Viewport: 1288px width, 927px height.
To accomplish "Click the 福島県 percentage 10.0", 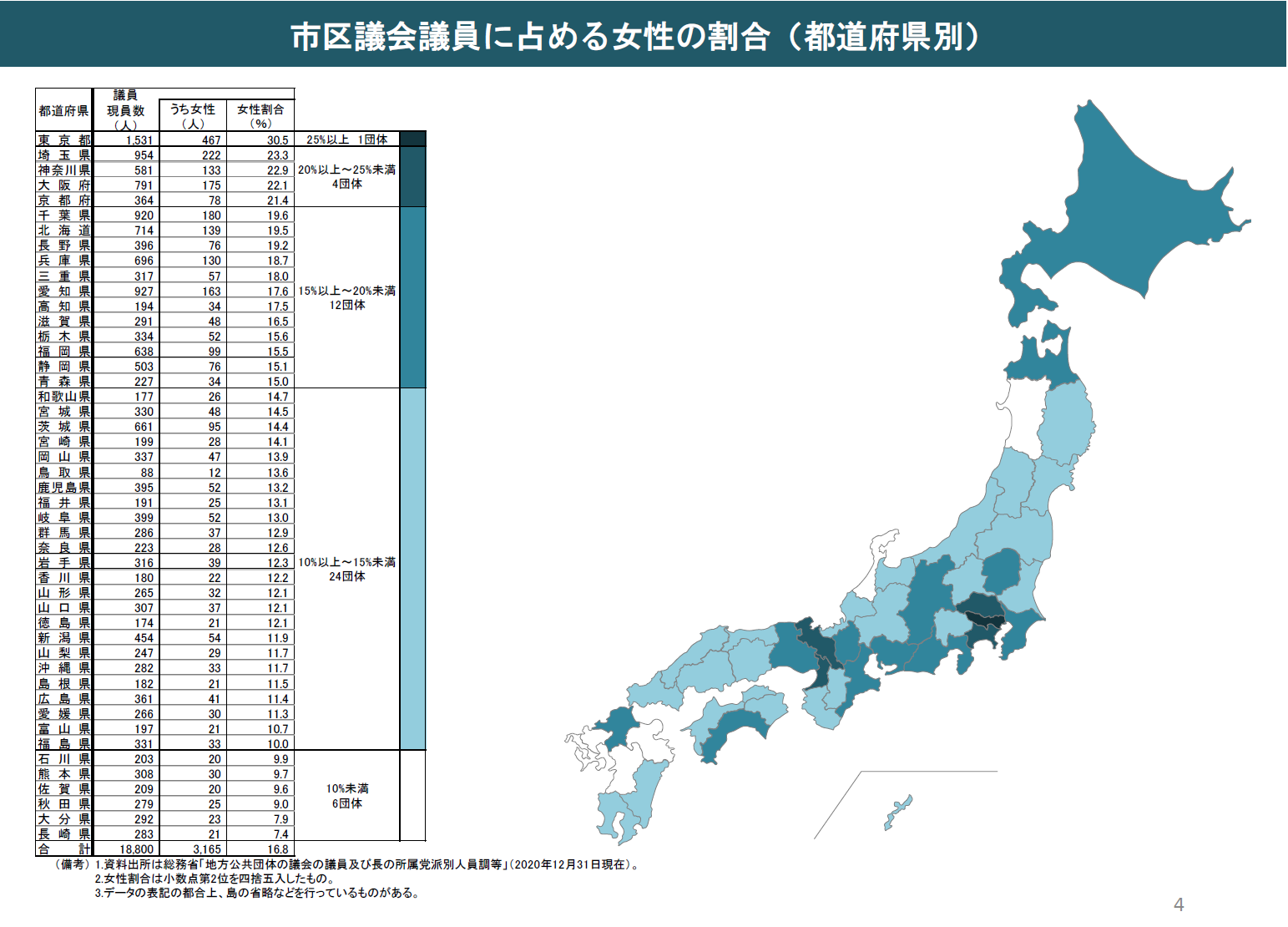I will (278, 744).
